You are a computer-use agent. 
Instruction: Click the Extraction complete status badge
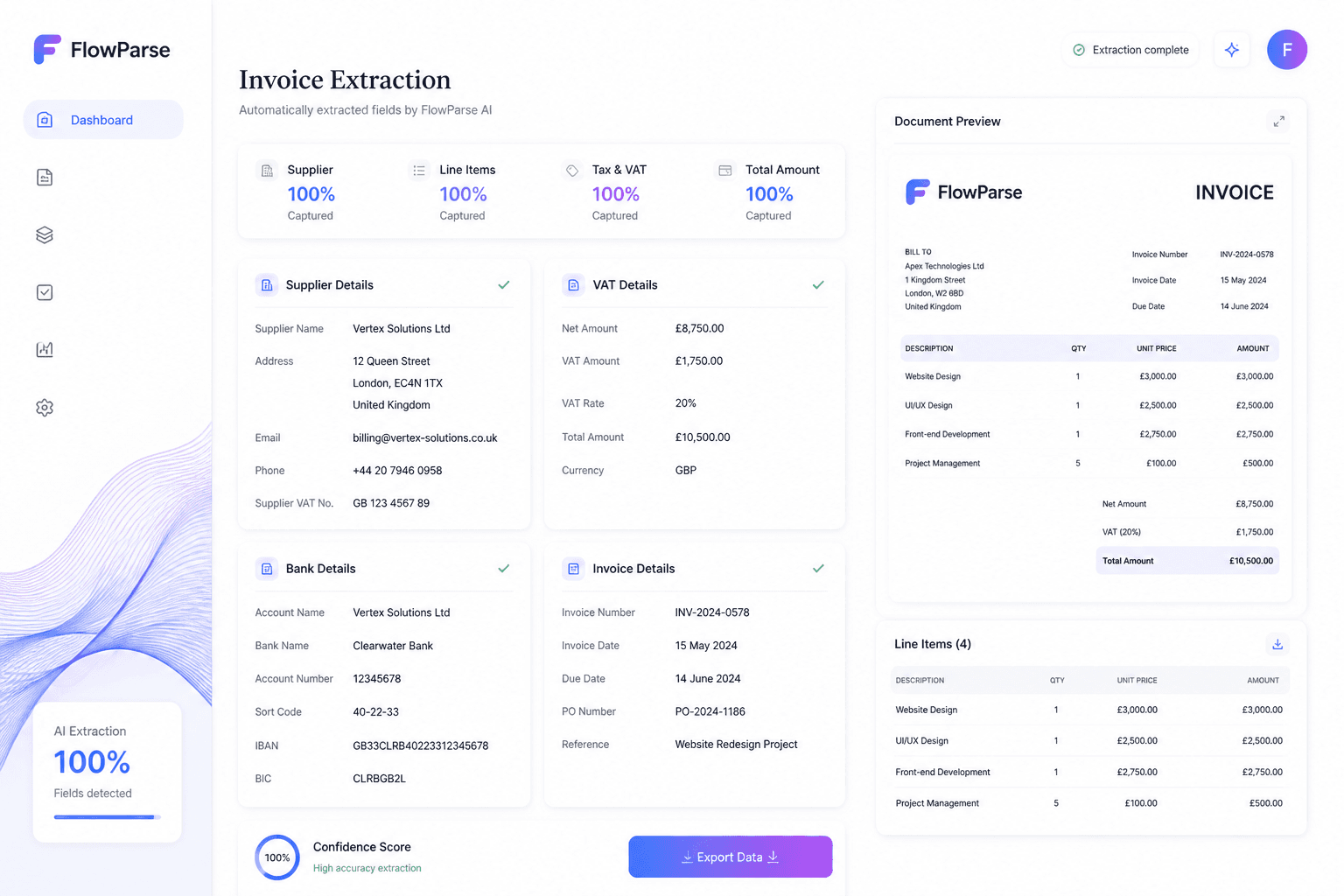click(x=1130, y=50)
